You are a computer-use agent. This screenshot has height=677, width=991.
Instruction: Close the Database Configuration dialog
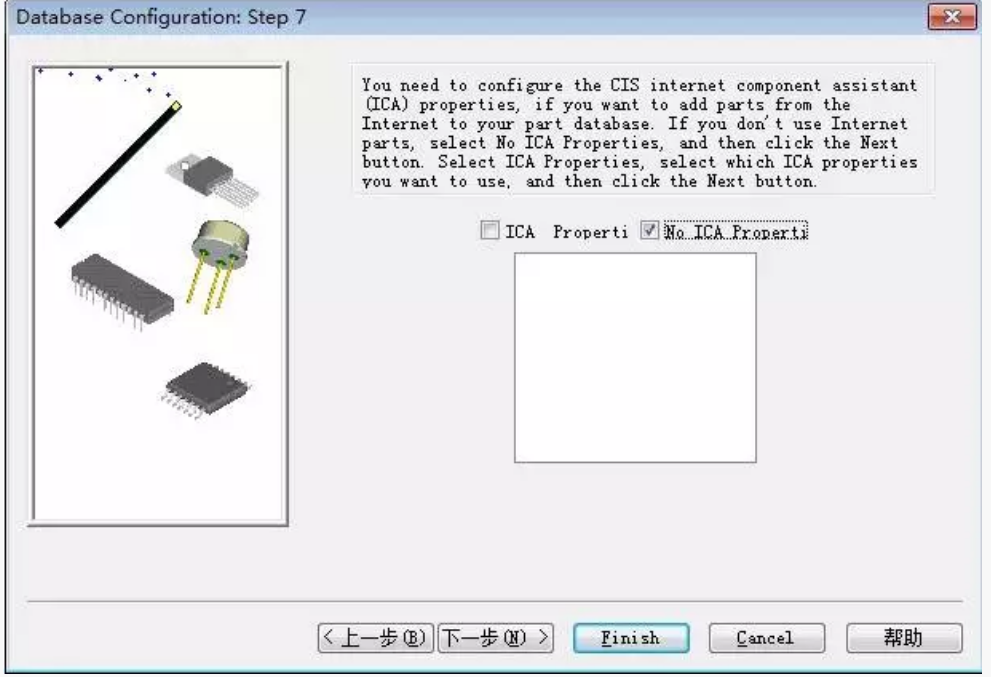[952, 16]
